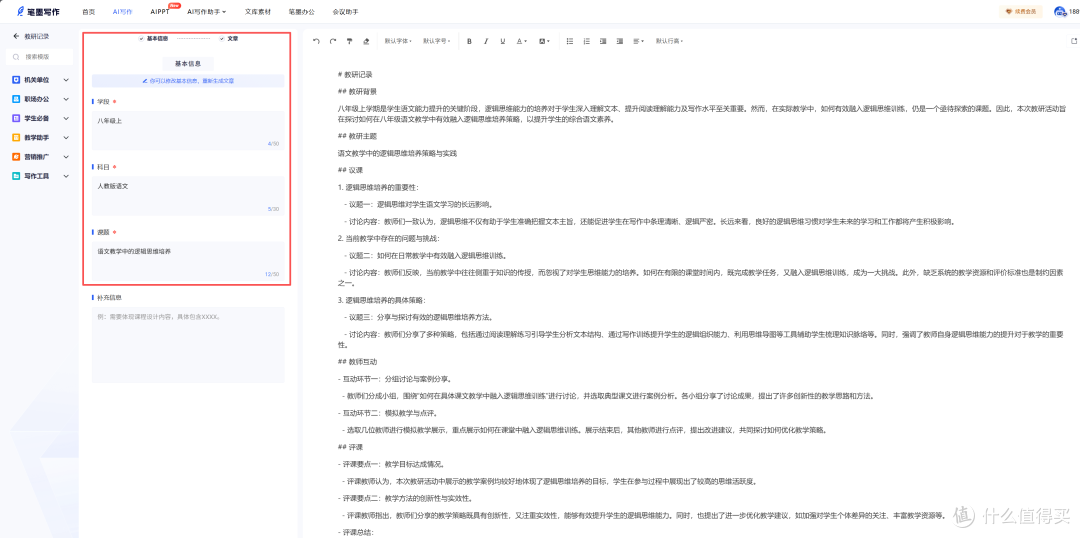Expand the 写作工具 category chevron
The image size is (1080, 538).
point(66,176)
